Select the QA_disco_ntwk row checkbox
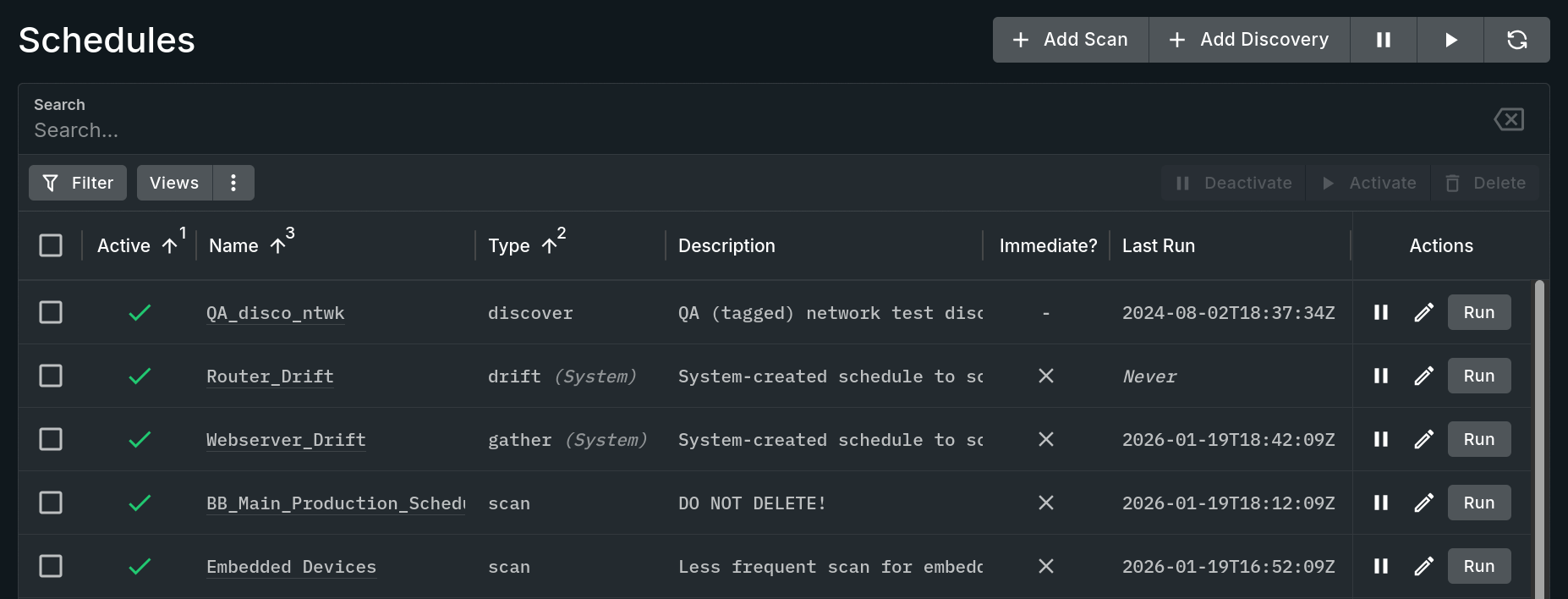Image resolution: width=1568 pixels, height=599 pixels. pos(51,312)
